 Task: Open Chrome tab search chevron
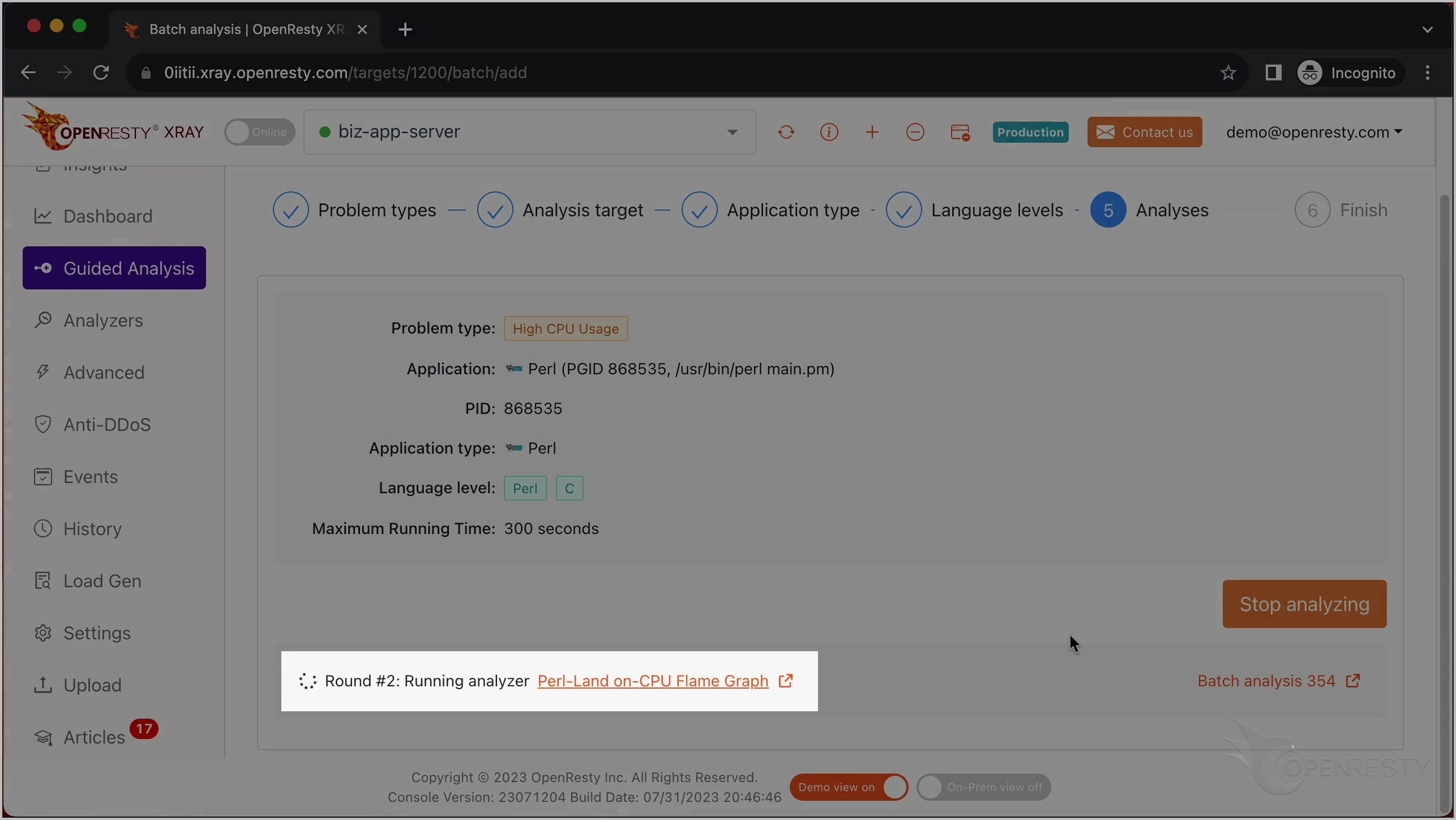(x=1428, y=29)
